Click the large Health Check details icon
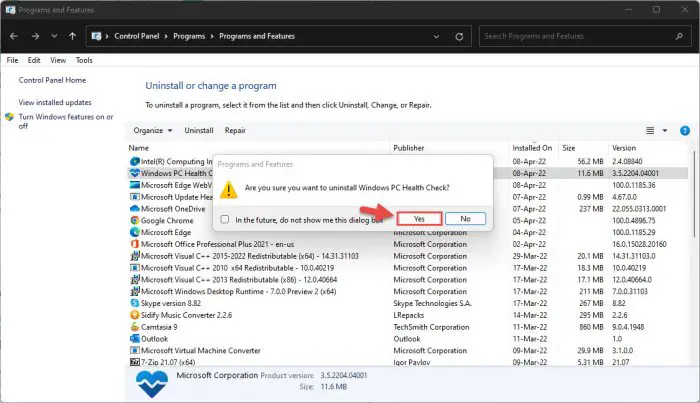 (x=152, y=384)
